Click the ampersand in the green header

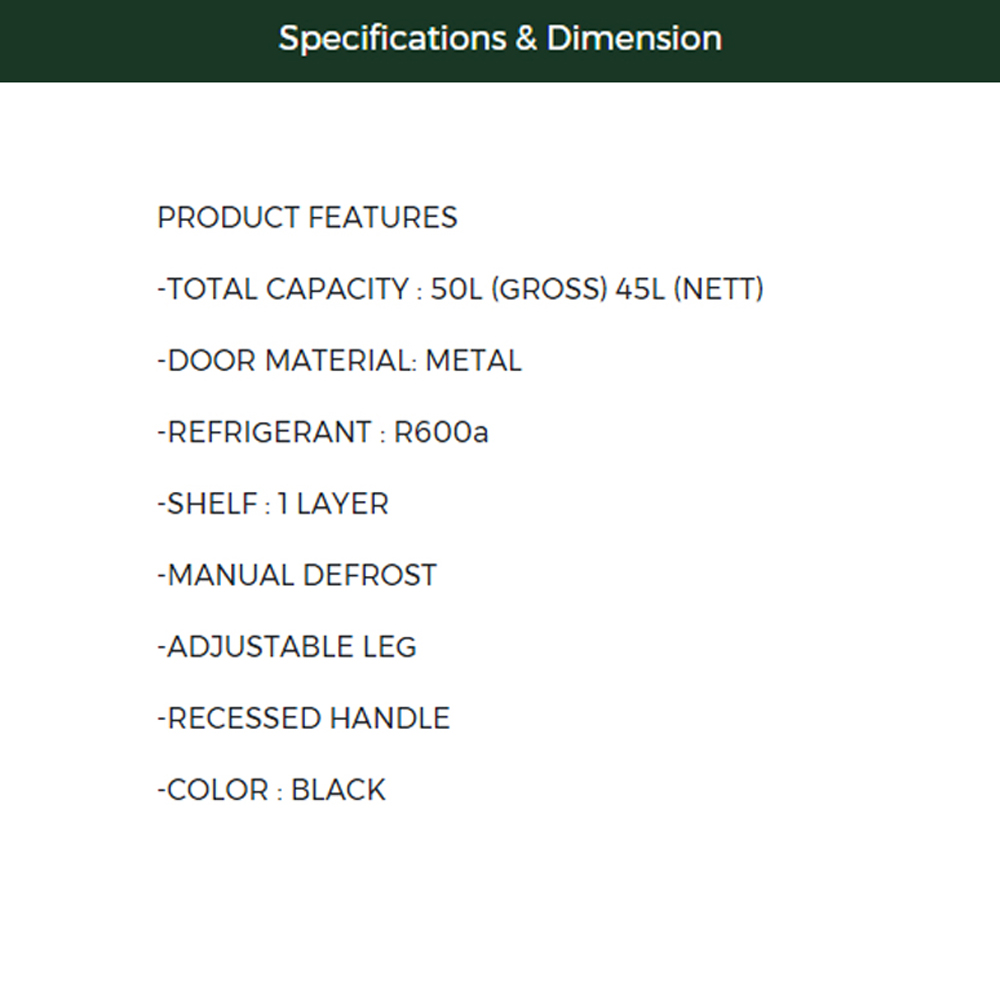[x=526, y=39]
